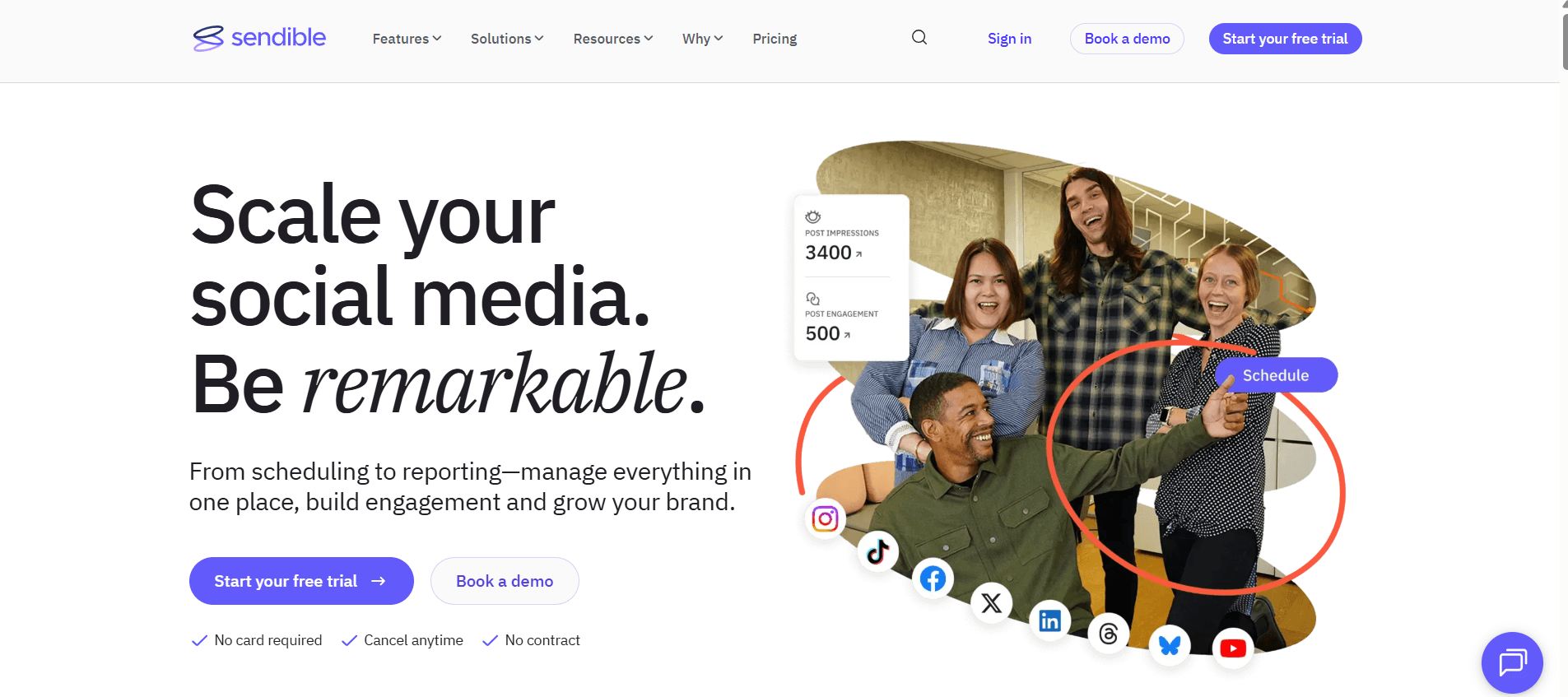Screen dimensions: 1568x697
Task: Click the Schedule pill on image
Action: pos(1276,375)
